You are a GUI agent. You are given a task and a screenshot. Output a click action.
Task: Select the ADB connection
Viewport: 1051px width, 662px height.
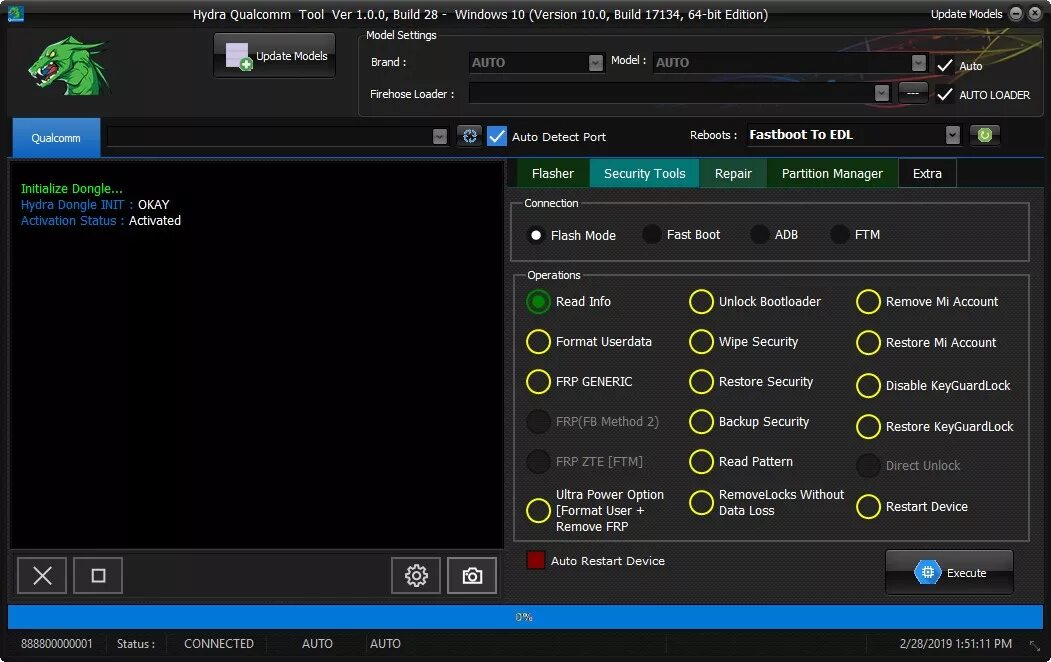759,235
